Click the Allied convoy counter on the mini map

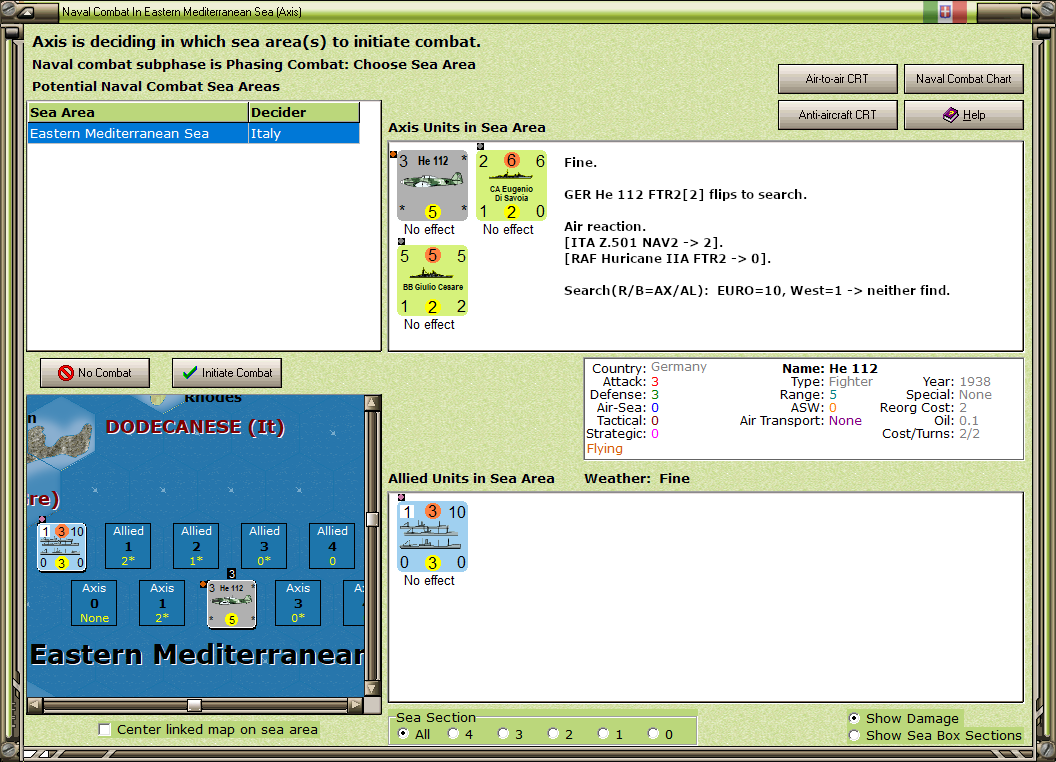[61, 546]
